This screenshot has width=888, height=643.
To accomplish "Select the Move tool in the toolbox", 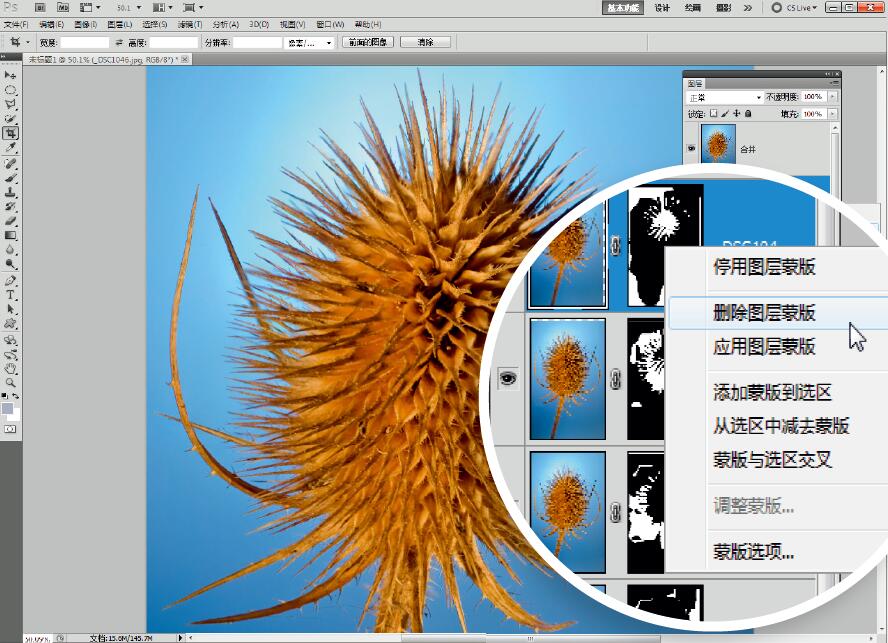I will coord(11,75).
